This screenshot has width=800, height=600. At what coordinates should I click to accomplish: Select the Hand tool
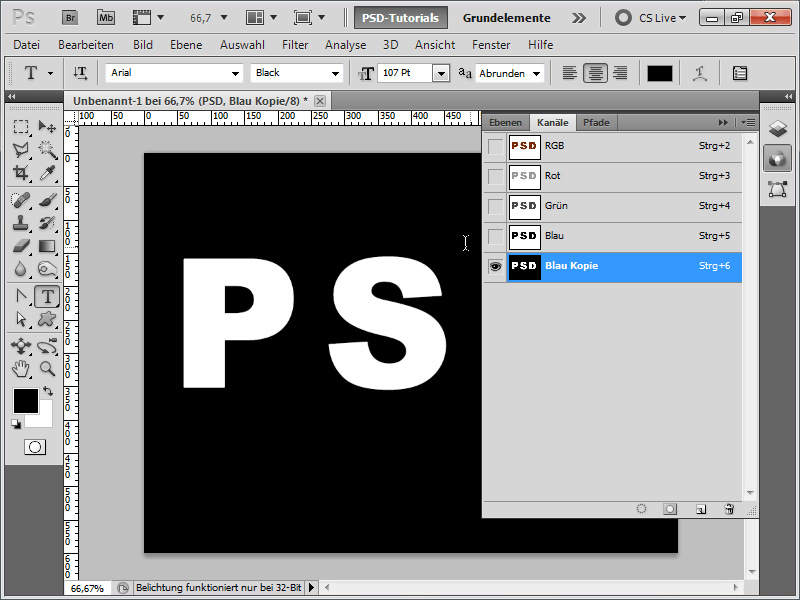pos(20,368)
